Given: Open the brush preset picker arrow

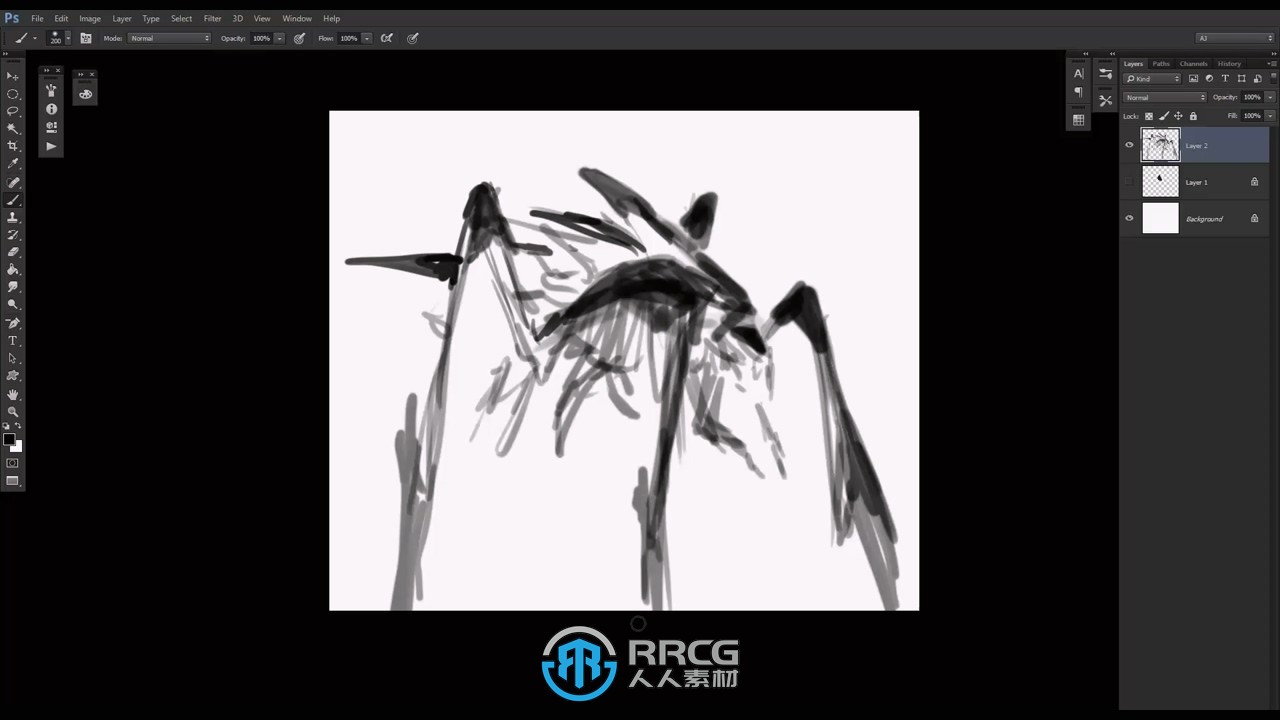Looking at the screenshot, I should coord(68,38).
